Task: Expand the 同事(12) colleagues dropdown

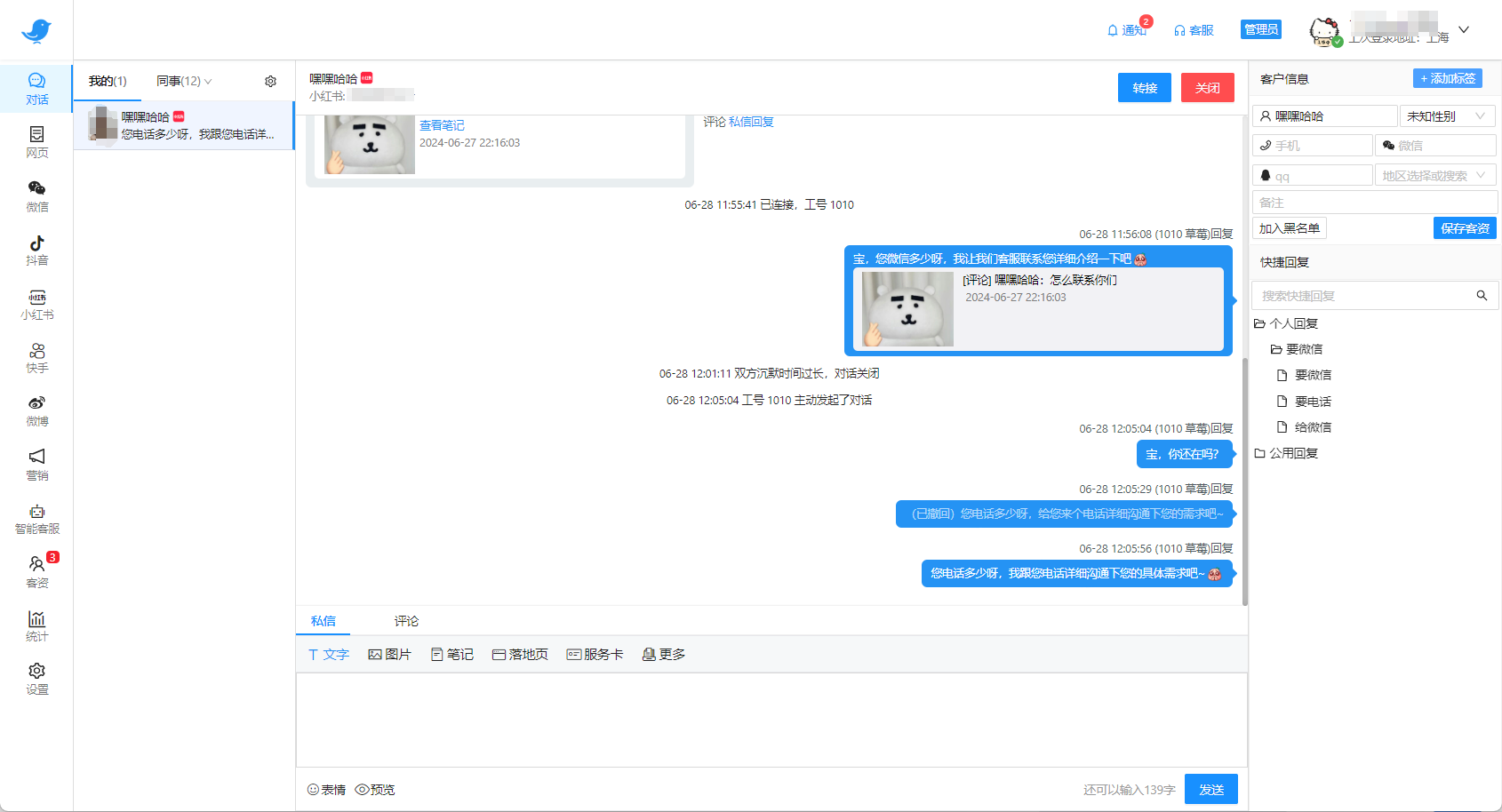Action: (x=182, y=81)
